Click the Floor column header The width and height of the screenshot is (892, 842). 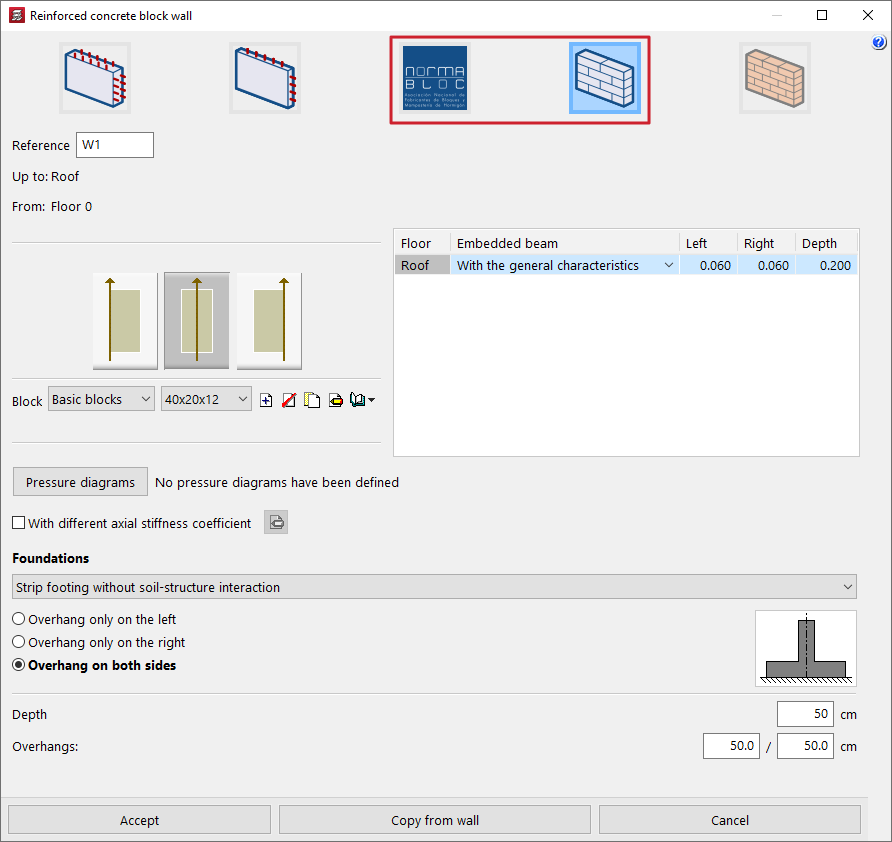click(x=422, y=243)
